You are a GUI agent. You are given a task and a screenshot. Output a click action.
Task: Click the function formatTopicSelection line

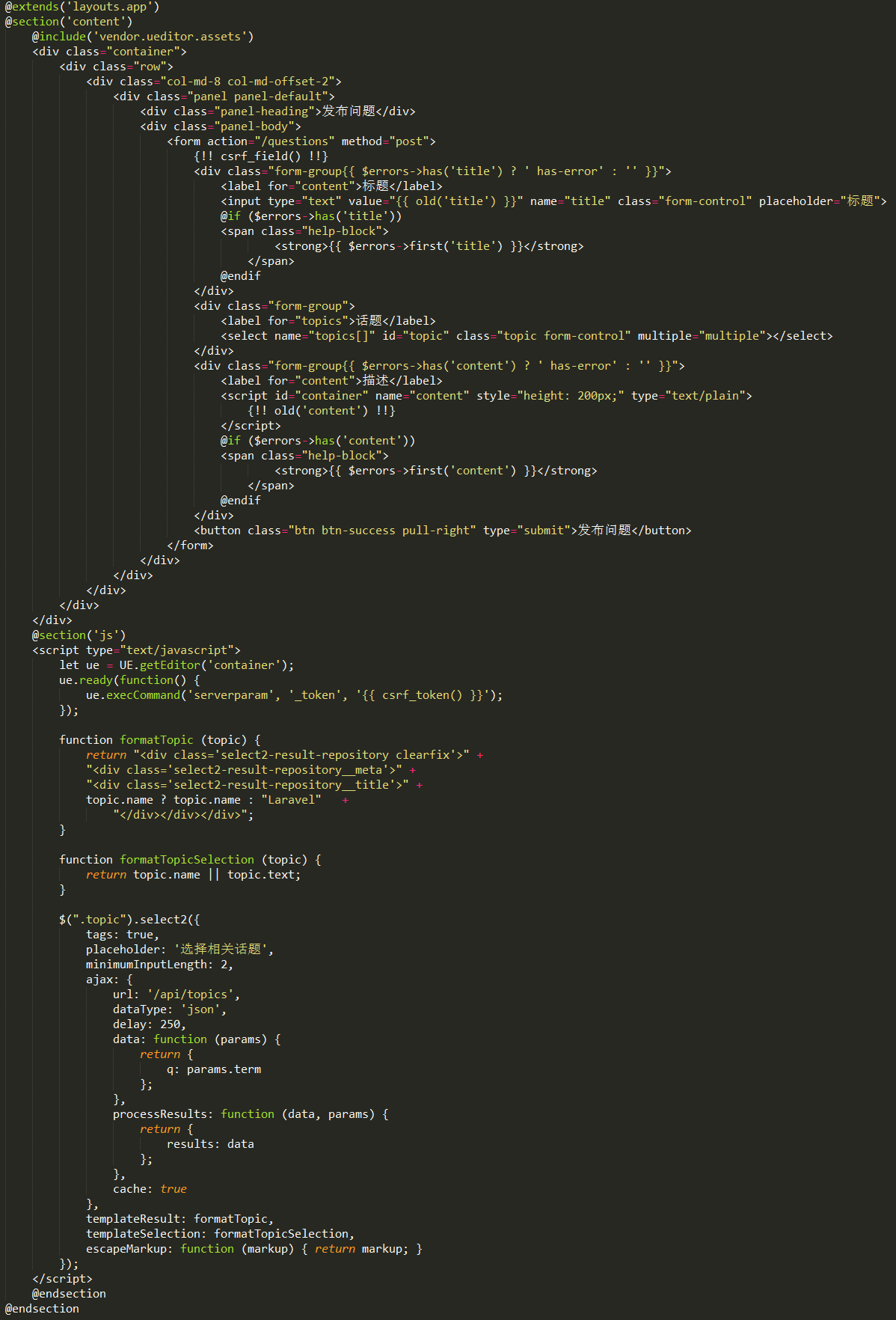(190, 860)
